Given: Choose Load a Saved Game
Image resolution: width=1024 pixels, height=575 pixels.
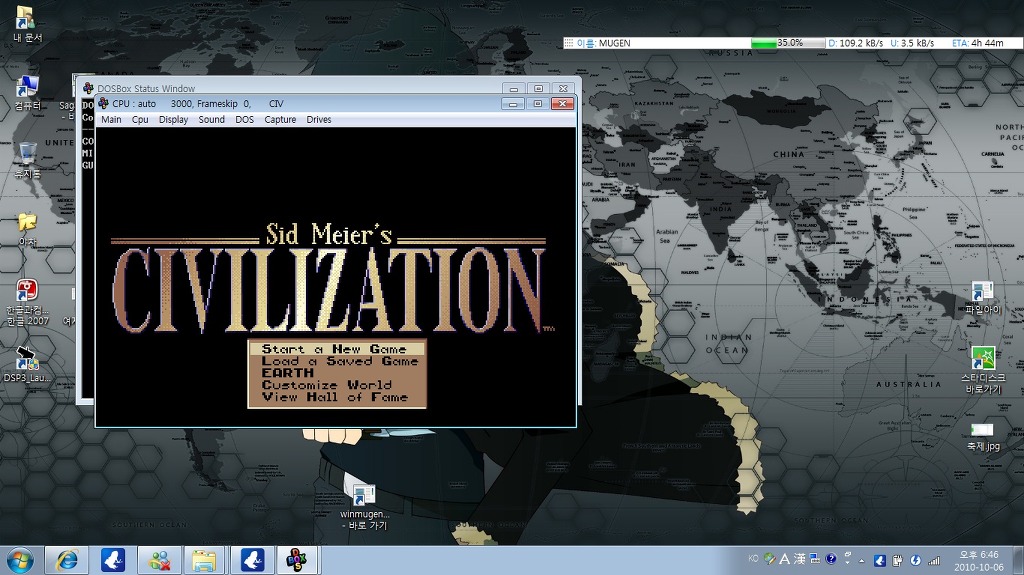Looking at the screenshot, I should 338,361.
